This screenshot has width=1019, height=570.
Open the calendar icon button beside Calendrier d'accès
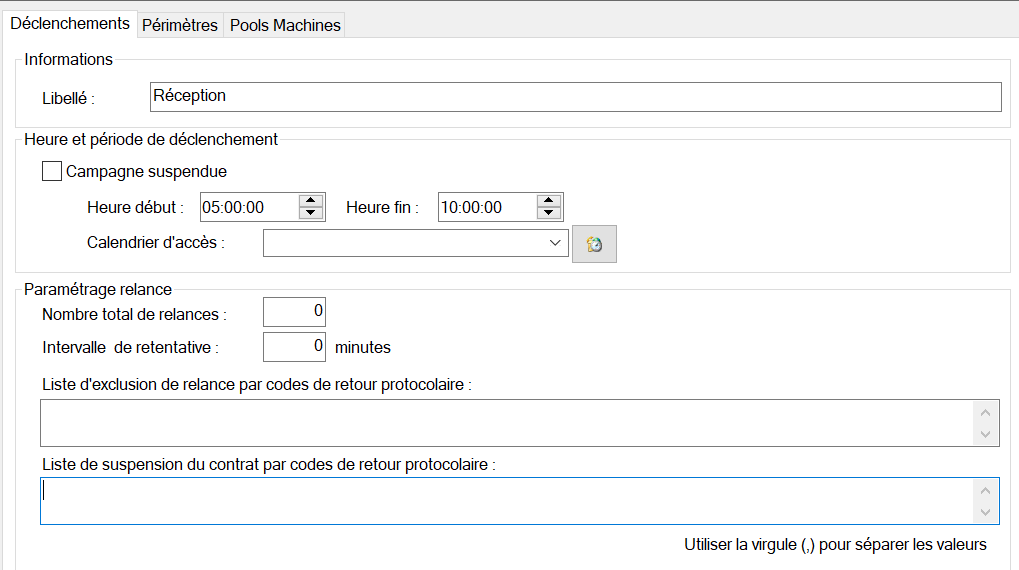pyautogui.click(x=594, y=244)
